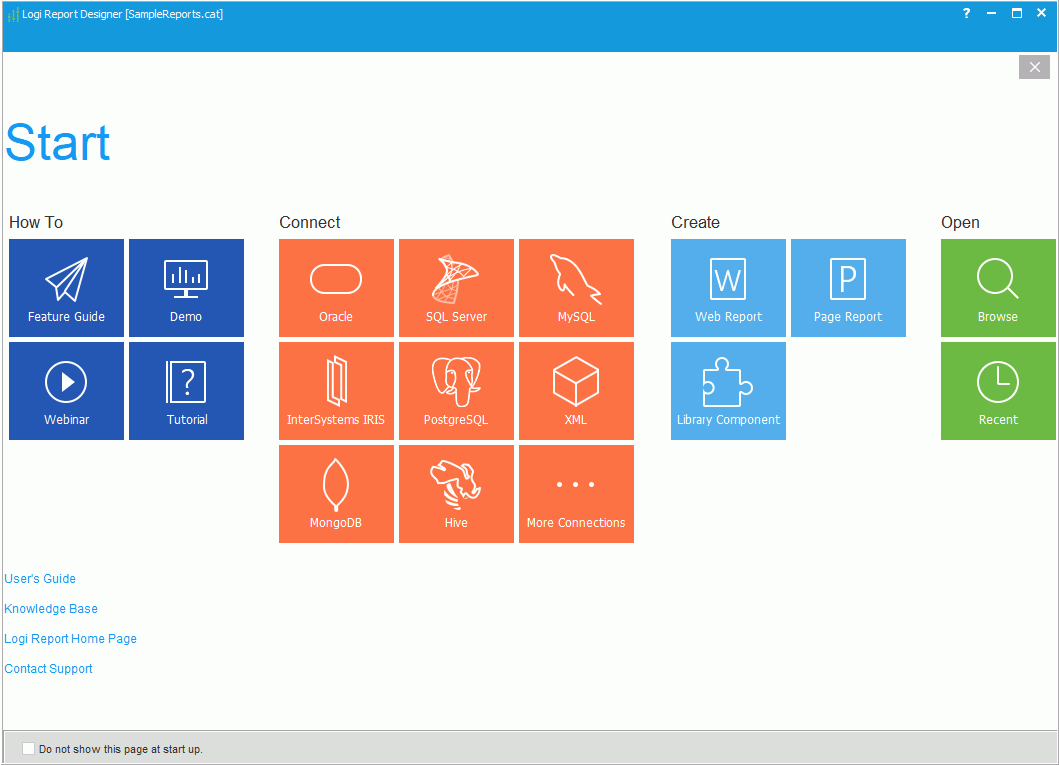Choose the XML data source tile

pos(576,391)
